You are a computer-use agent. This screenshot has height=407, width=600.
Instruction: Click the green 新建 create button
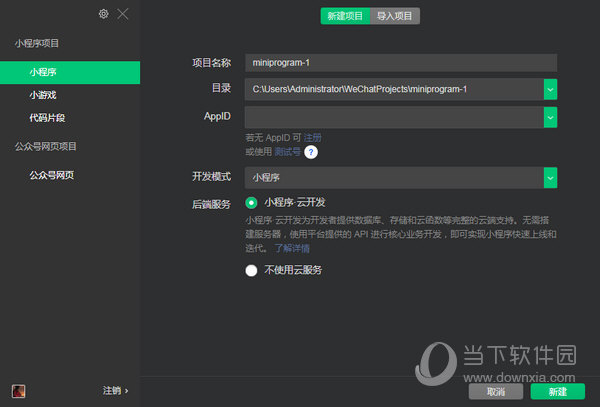pyautogui.click(x=558, y=392)
